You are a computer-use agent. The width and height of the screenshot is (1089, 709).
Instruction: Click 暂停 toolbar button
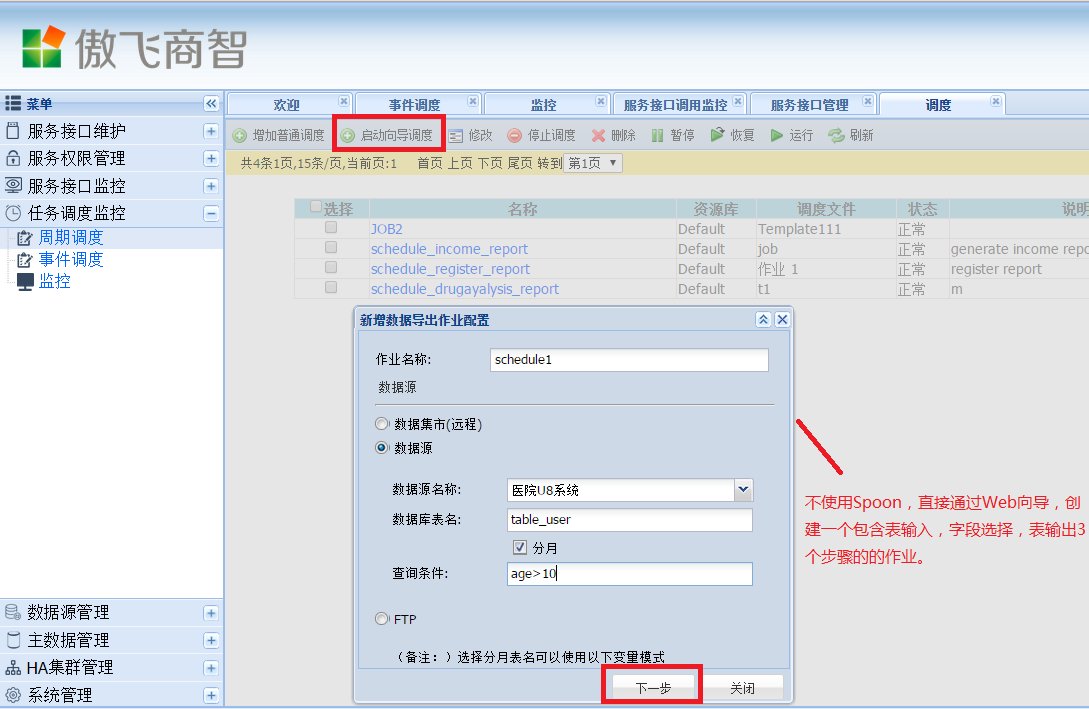point(672,135)
